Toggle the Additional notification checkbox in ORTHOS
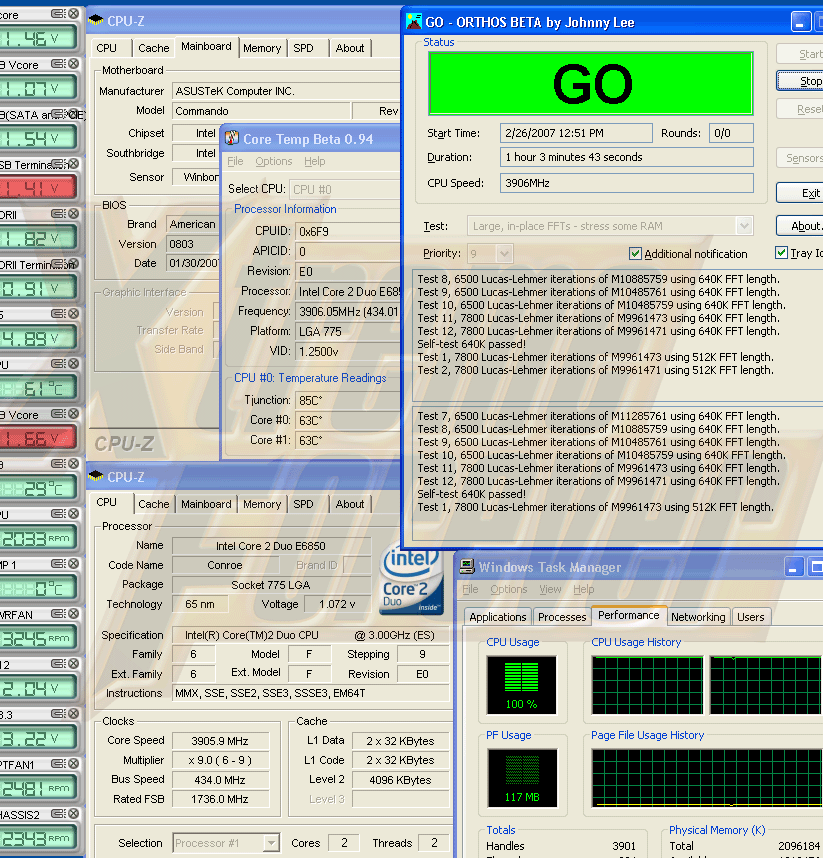The width and height of the screenshot is (823, 858). (x=635, y=253)
